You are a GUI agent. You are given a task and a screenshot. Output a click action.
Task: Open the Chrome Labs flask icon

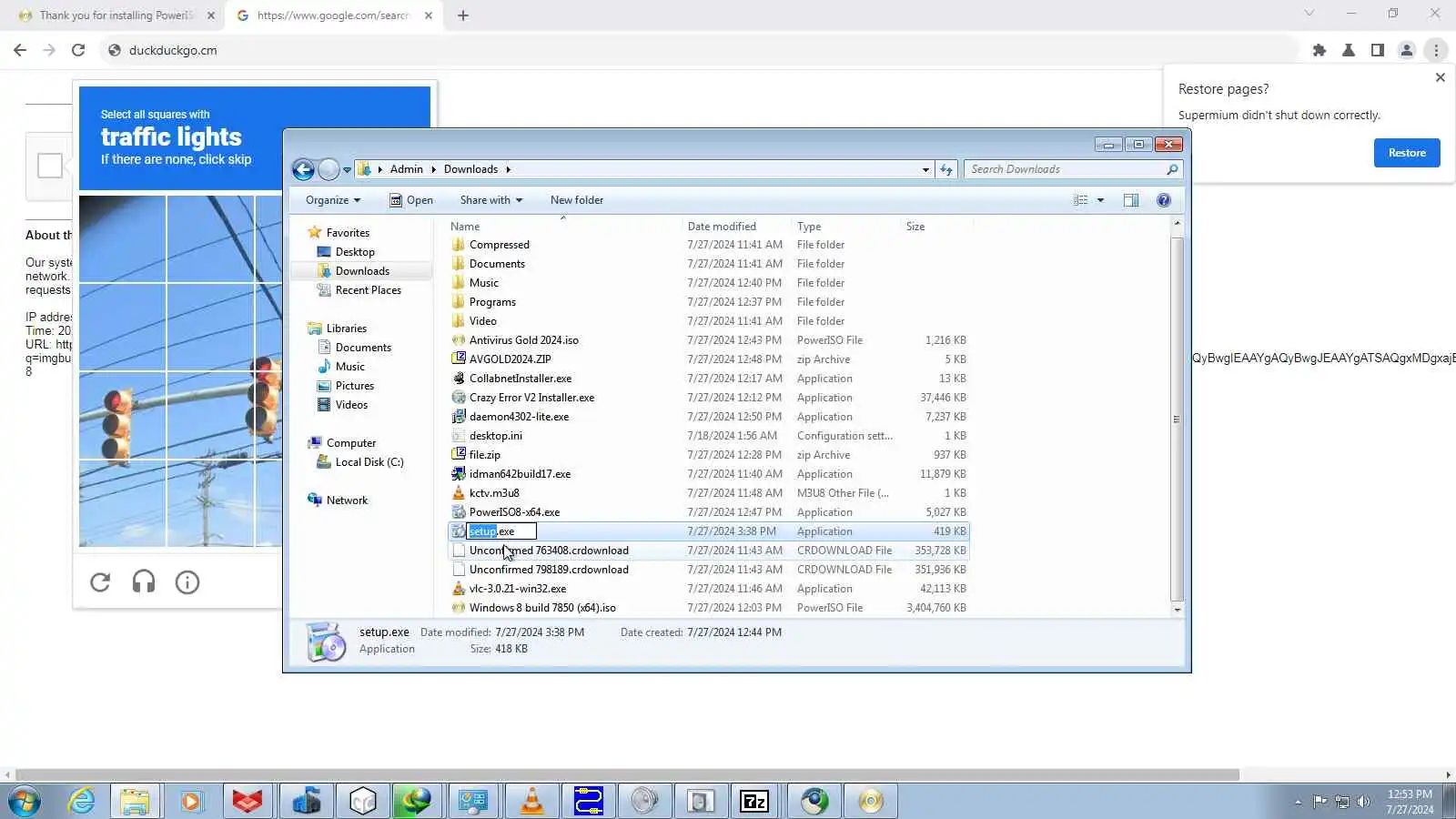click(1349, 50)
